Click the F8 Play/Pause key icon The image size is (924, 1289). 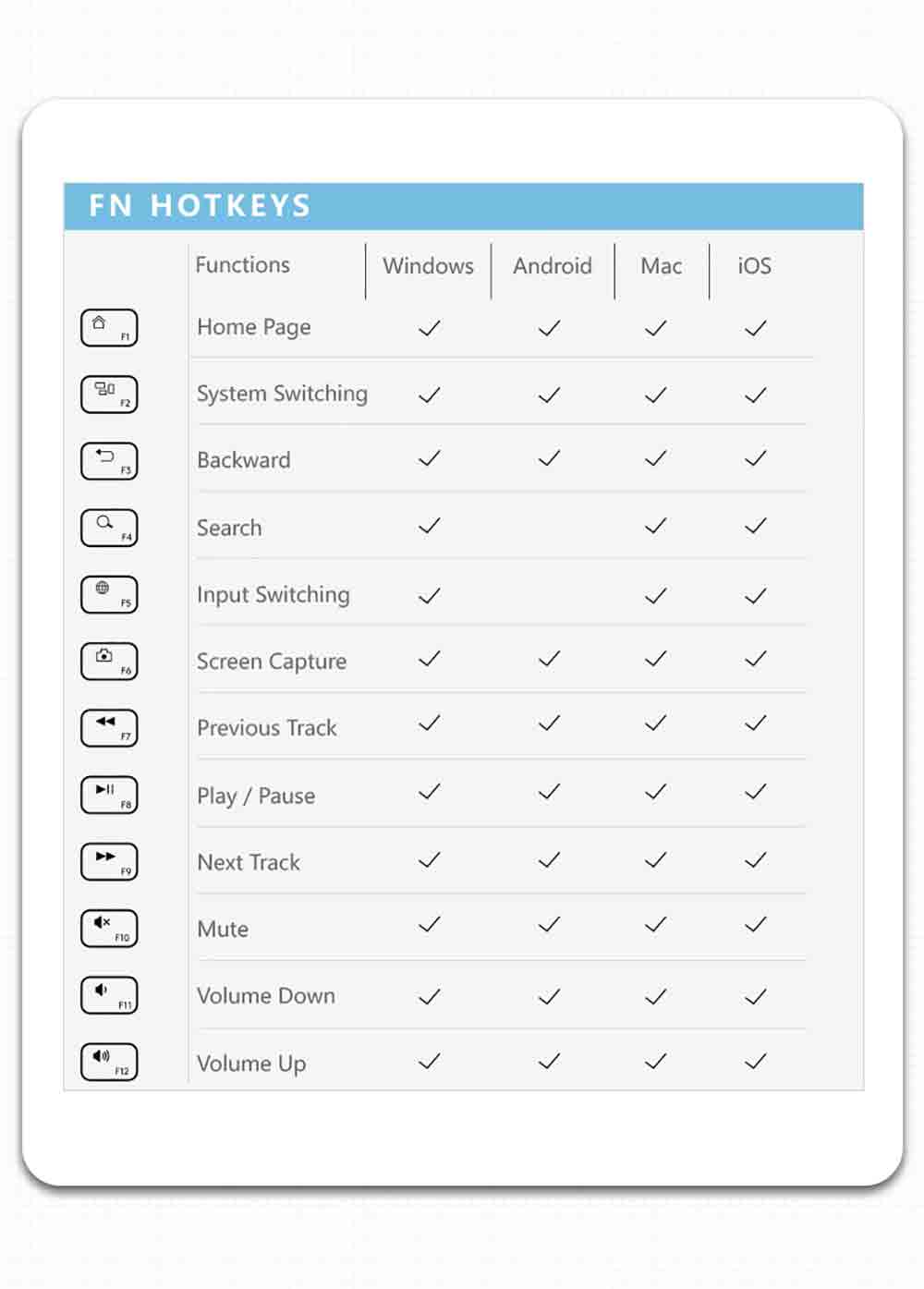click(109, 795)
